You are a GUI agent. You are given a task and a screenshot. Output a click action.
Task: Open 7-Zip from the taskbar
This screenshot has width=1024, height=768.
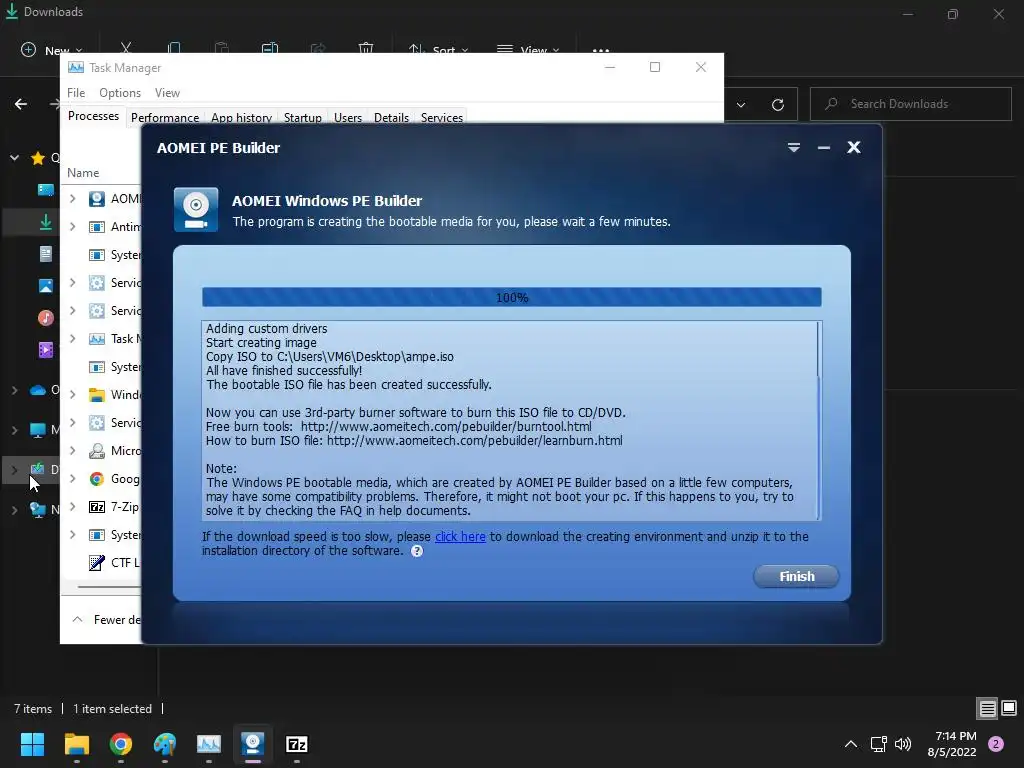point(296,744)
